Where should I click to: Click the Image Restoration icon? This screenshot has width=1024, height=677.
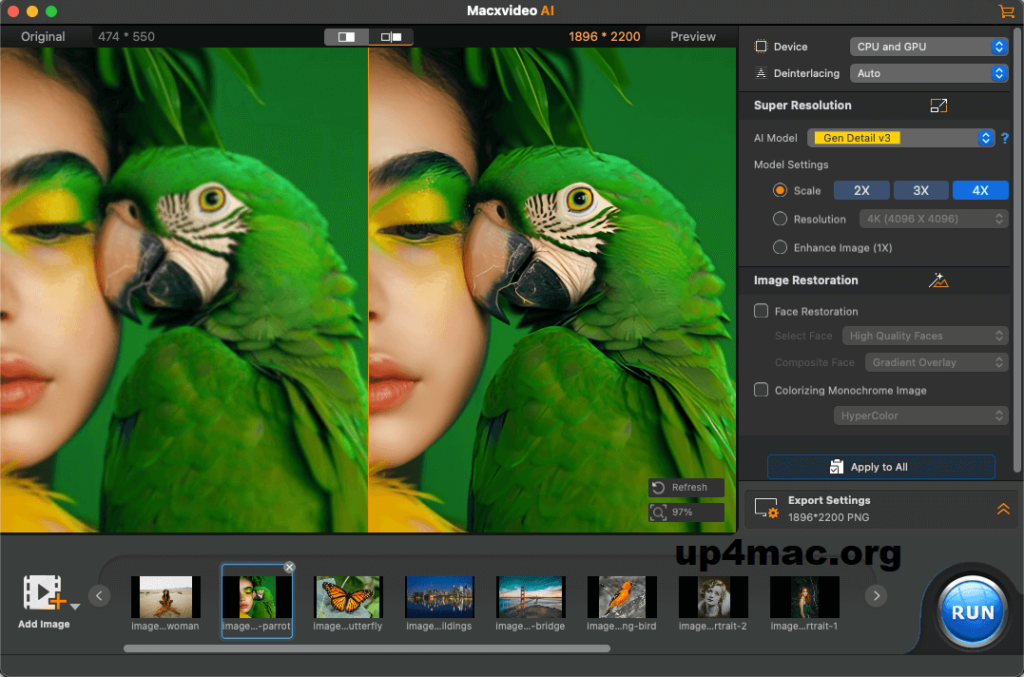(938, 281)
